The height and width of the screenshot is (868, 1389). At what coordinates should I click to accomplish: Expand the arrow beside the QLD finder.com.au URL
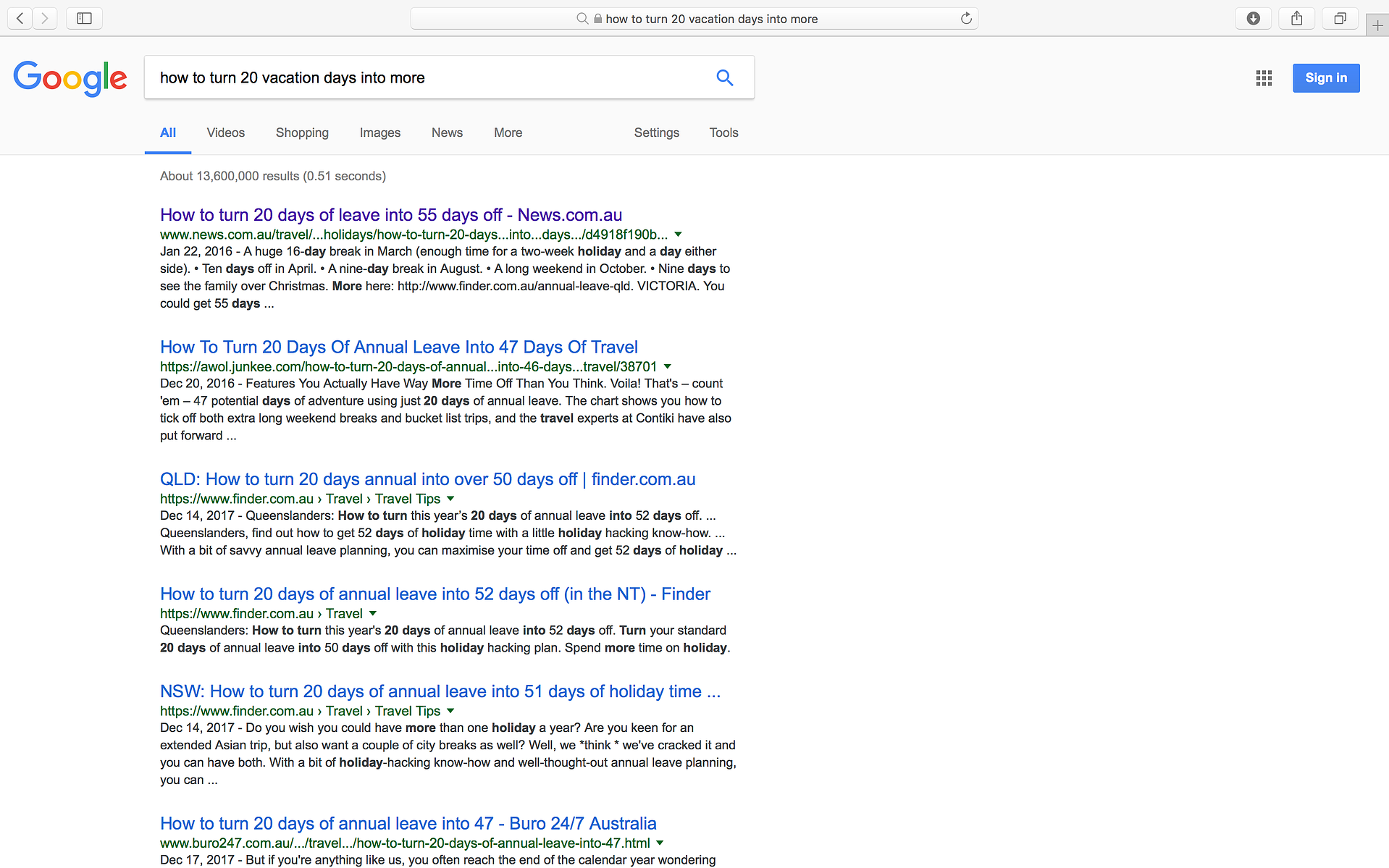tap(450, 499)
